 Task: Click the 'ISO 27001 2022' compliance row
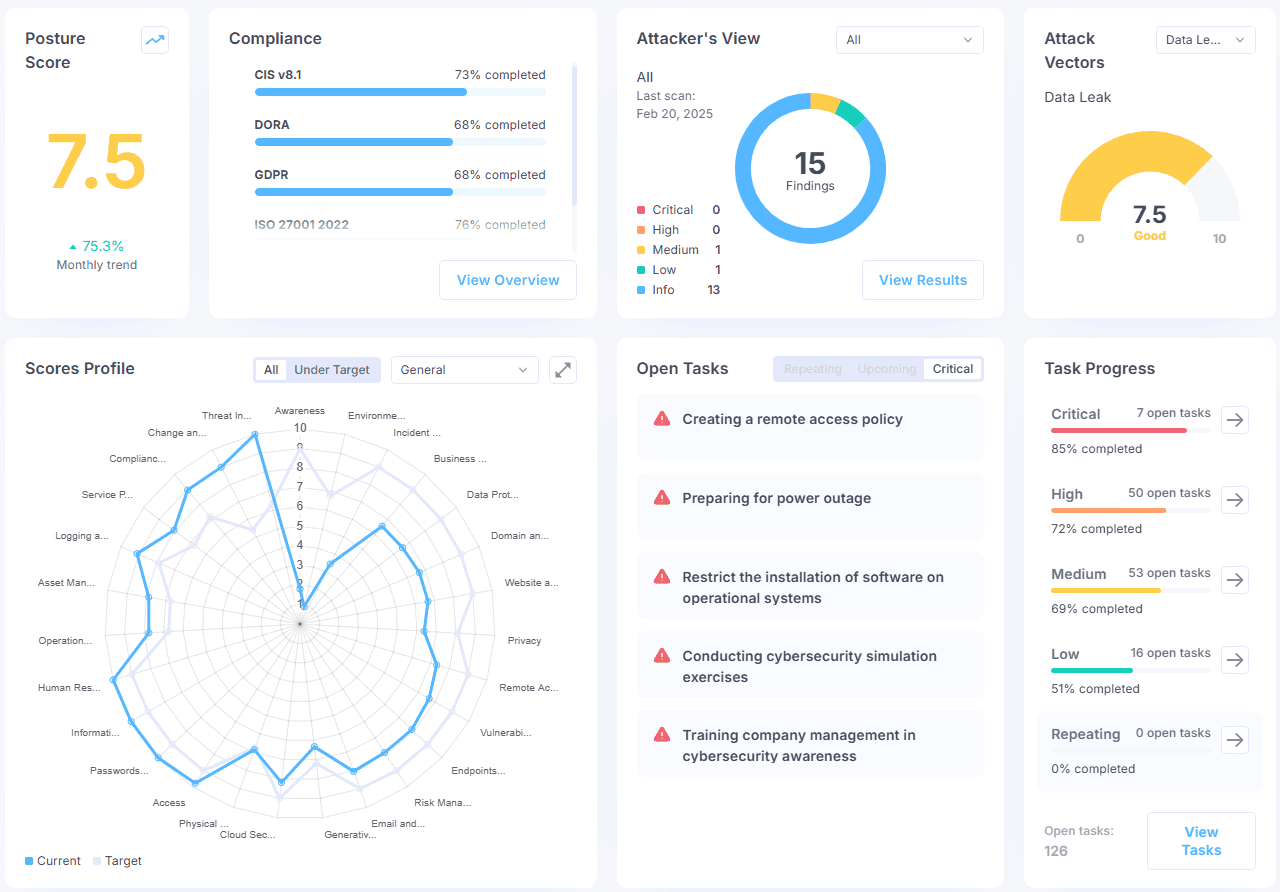pos(400,225)
